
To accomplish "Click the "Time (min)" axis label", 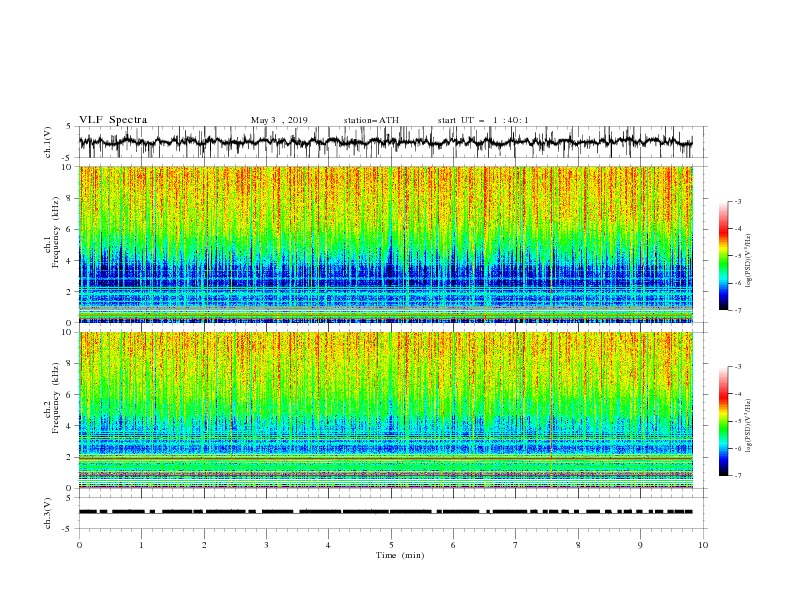I will (400, 555).
